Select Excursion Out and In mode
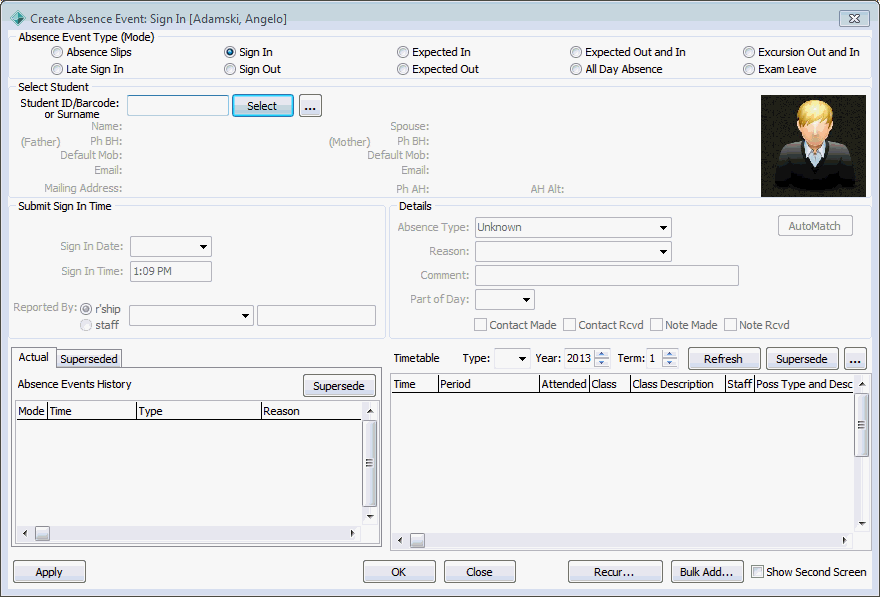880x597 pixels. 749,52
